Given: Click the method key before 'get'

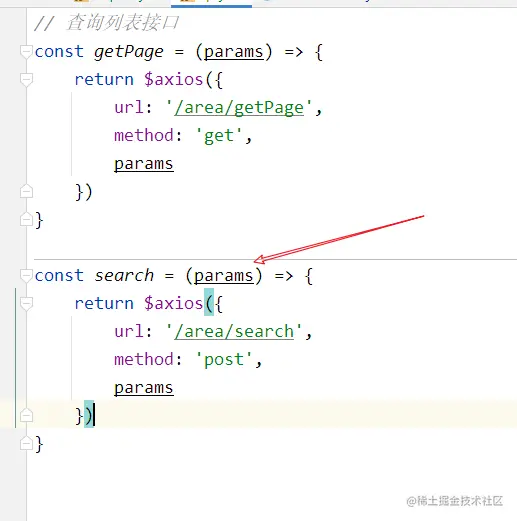Looking at the screenshot, I should tap(144, 135).
